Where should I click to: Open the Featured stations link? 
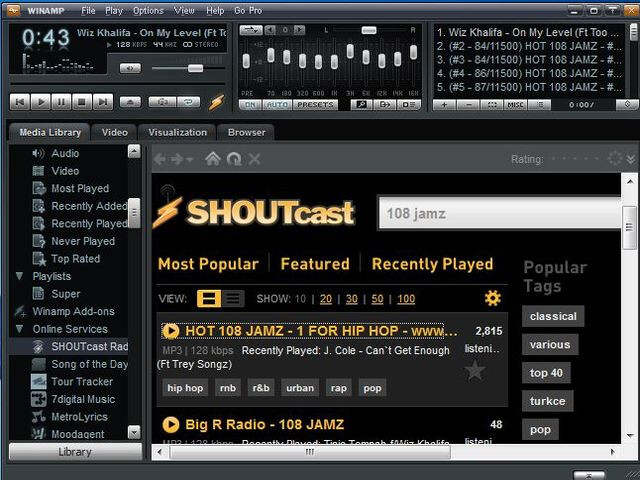point(315,264)
